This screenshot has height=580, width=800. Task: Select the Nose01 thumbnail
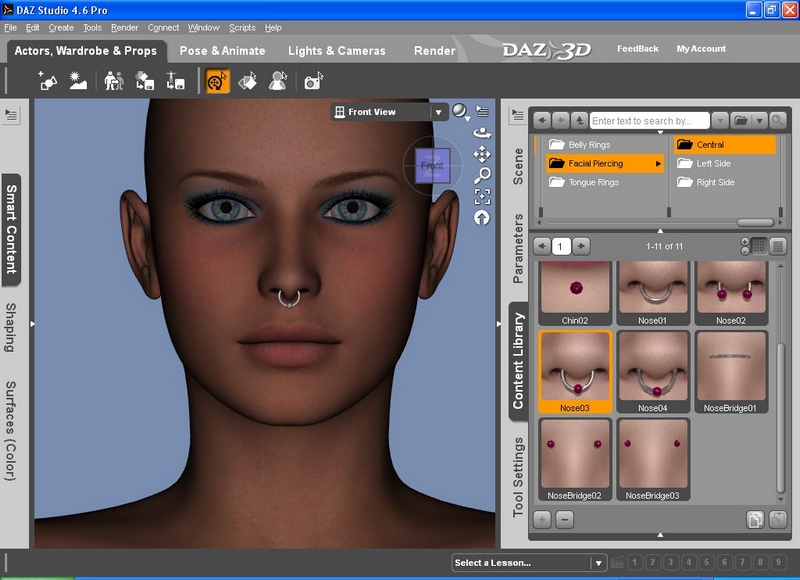653,293
